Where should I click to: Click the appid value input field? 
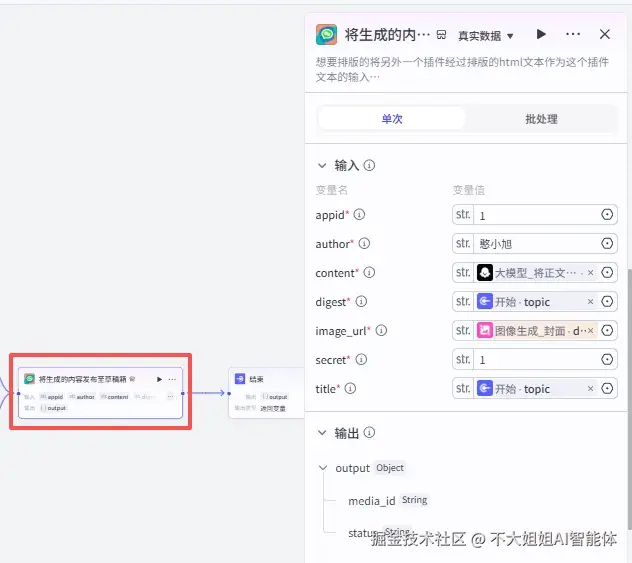536,215
